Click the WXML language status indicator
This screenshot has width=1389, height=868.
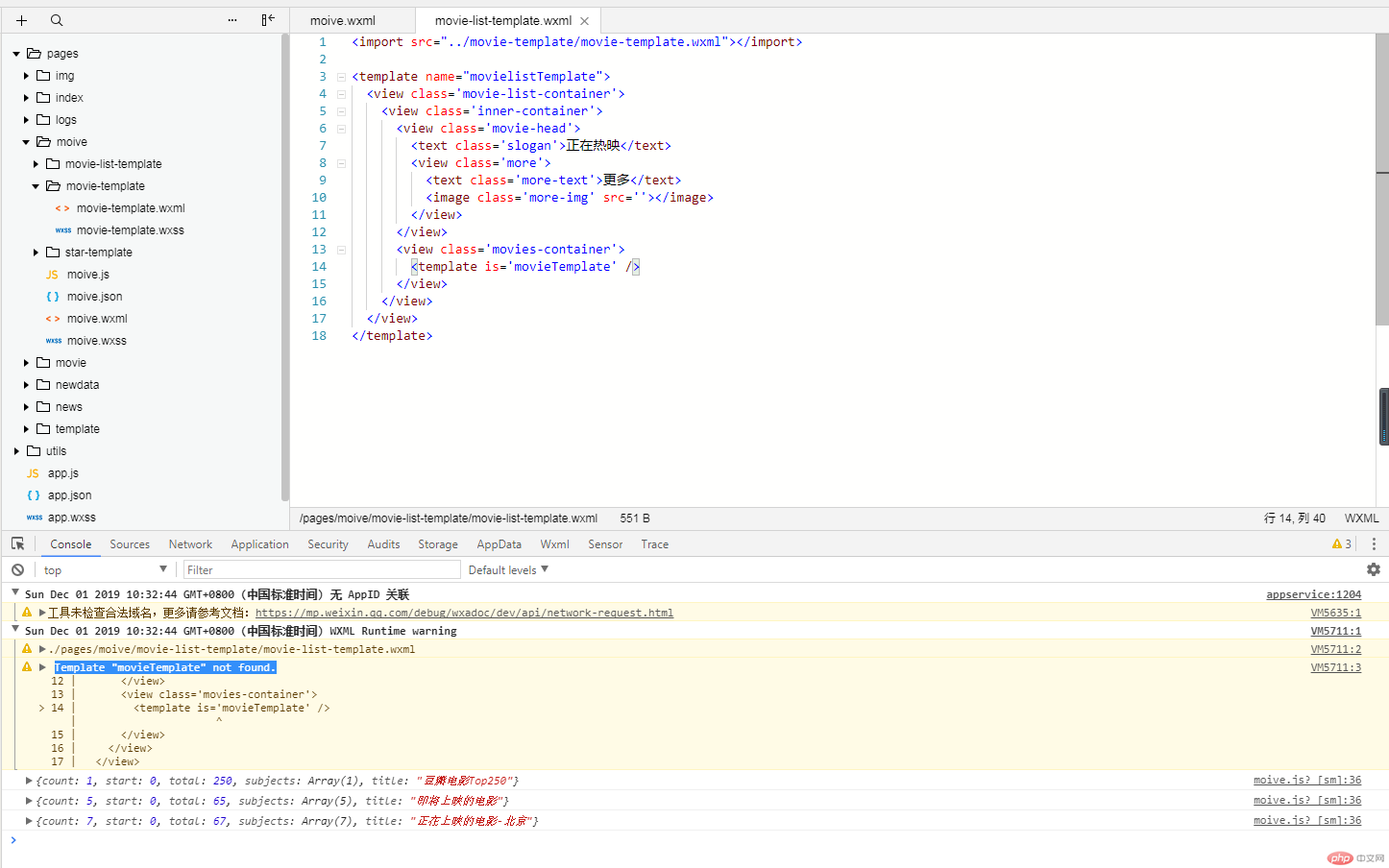tap(1361, 518)
